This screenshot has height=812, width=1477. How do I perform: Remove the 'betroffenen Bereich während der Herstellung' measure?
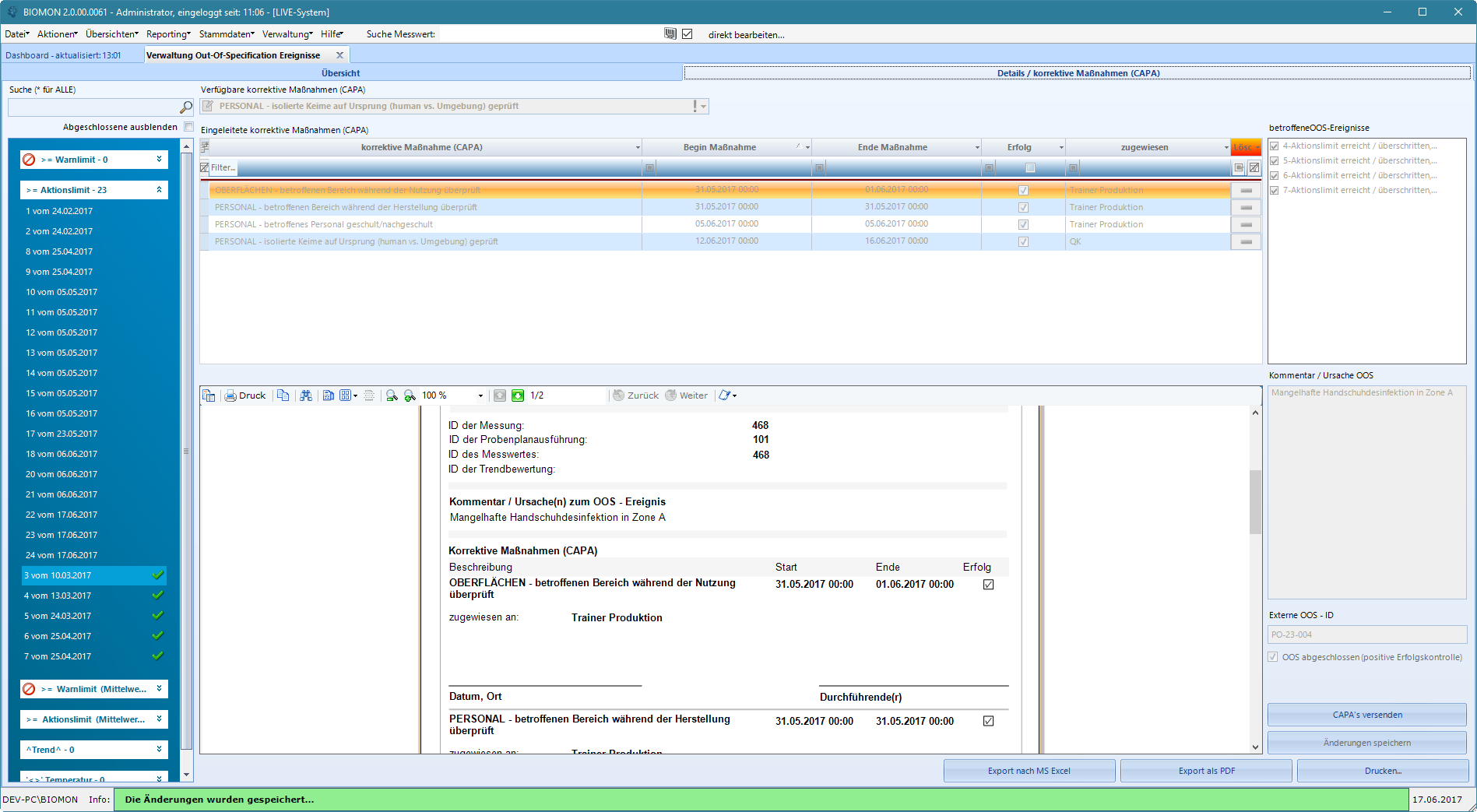point(1246,207)
